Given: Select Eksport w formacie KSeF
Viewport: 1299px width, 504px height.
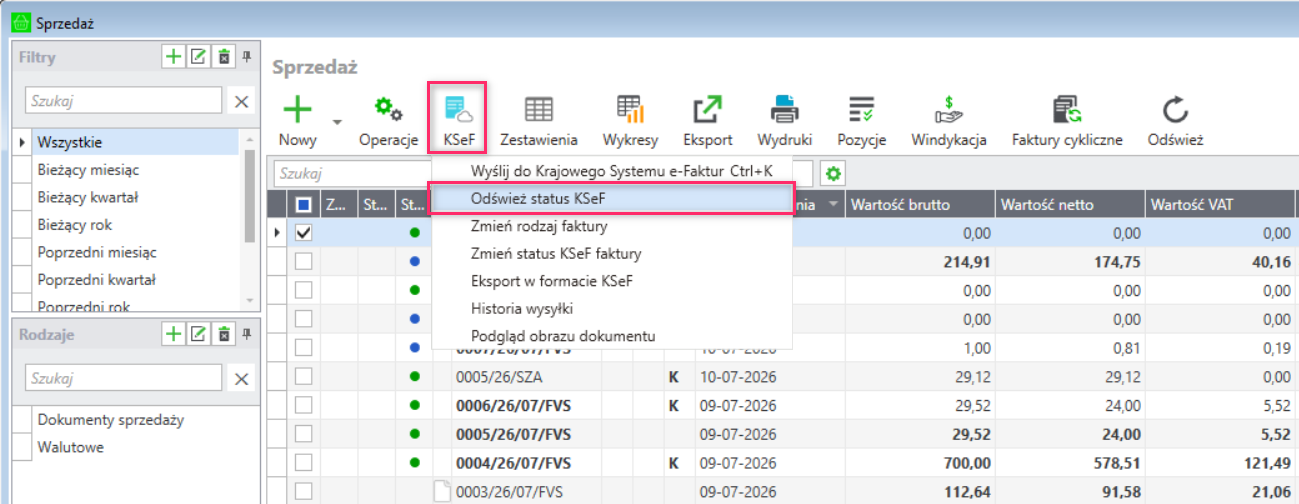Looking at the screenshot, I should [612, 281].
